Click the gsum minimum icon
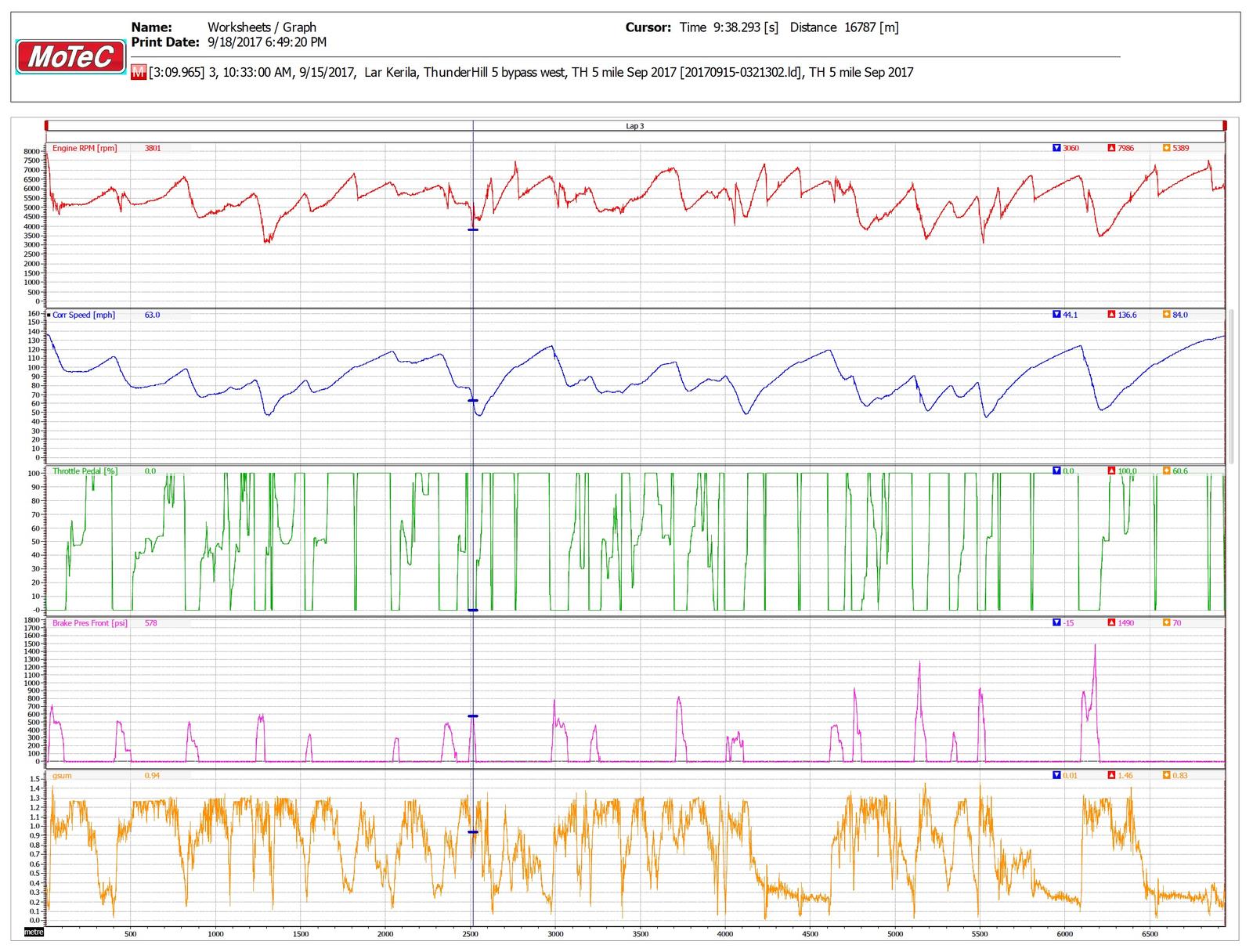Screen dimensions: 1253x952 click(1056, 776)
